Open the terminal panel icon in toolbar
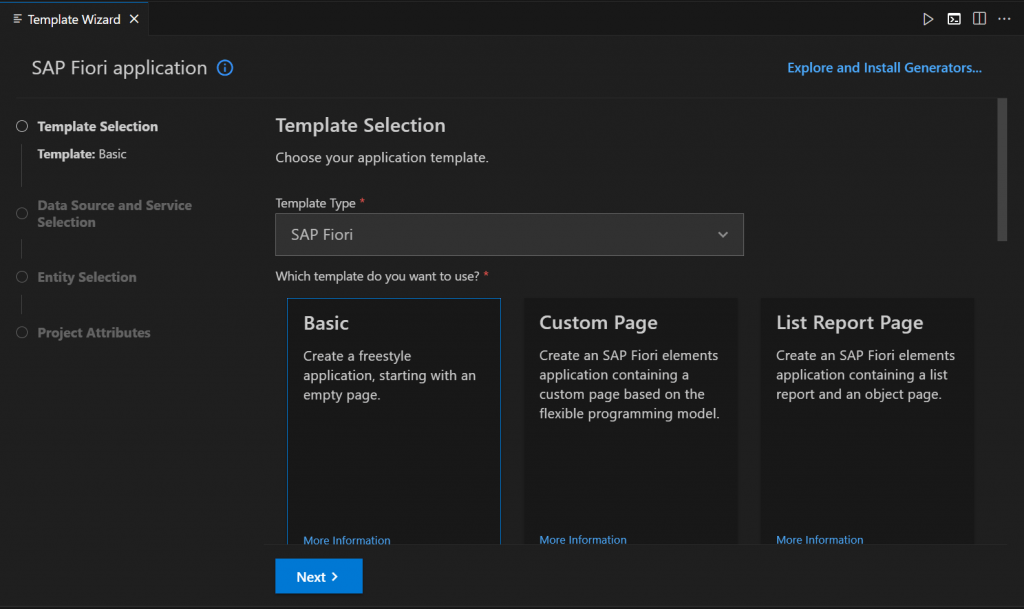Screen dimensions: 1024x609 point(953,19)
